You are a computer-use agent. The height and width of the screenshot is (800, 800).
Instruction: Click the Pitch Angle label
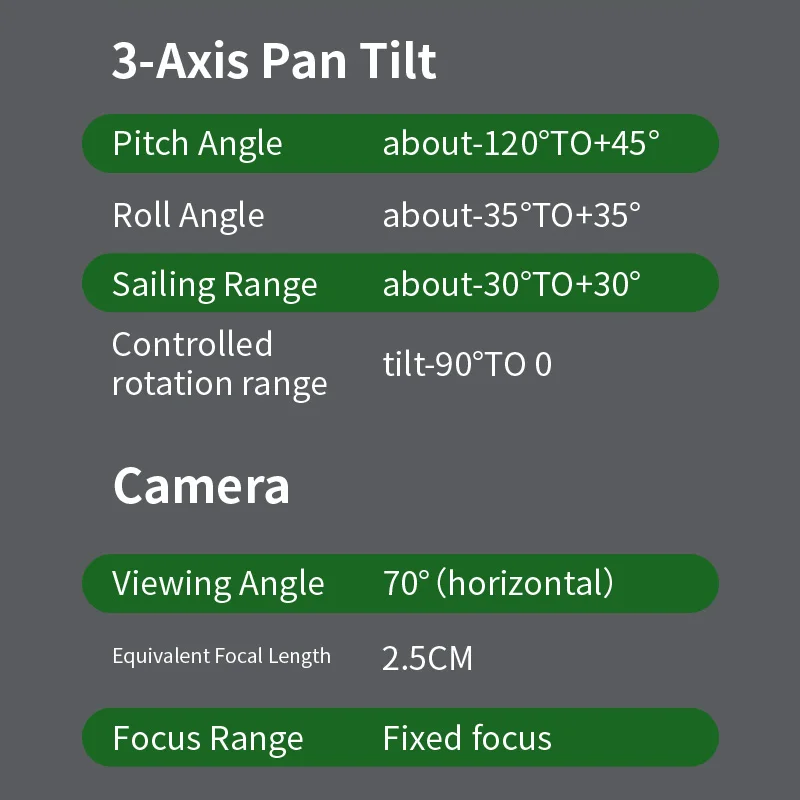tap(197, 144)
